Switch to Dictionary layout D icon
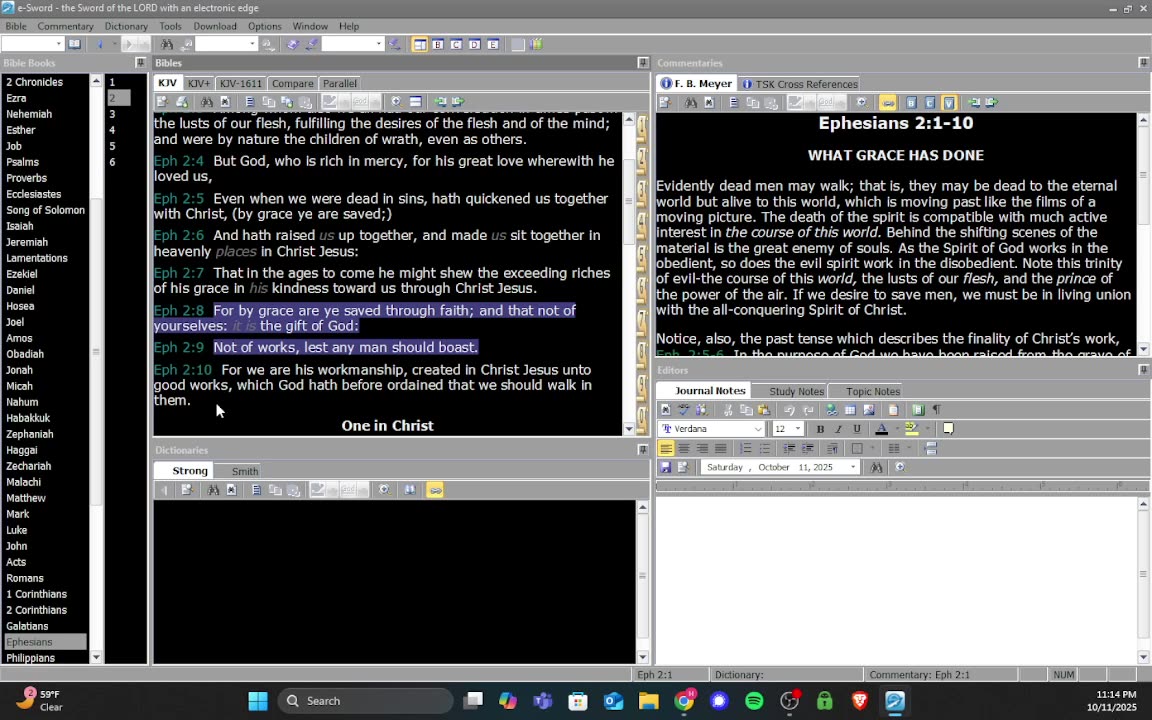The image size is (1152, 720). 475,45
